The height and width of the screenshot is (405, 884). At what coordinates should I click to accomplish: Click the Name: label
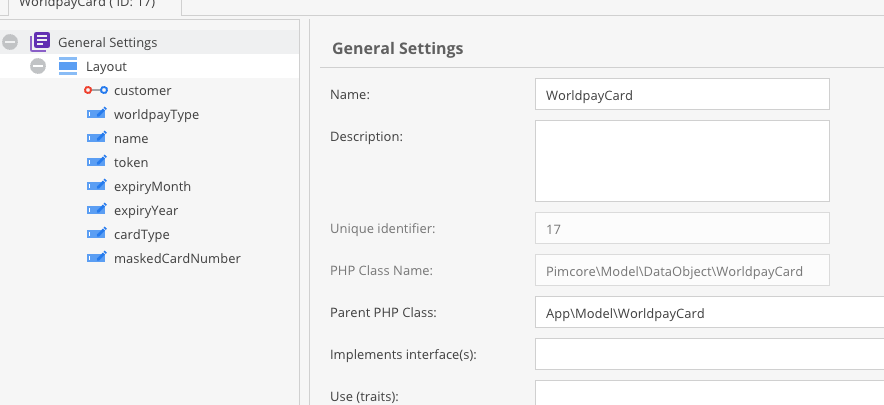350,95
